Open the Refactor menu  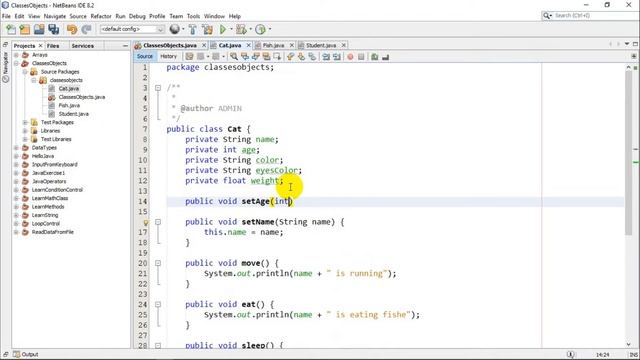(x=101, y=16)
